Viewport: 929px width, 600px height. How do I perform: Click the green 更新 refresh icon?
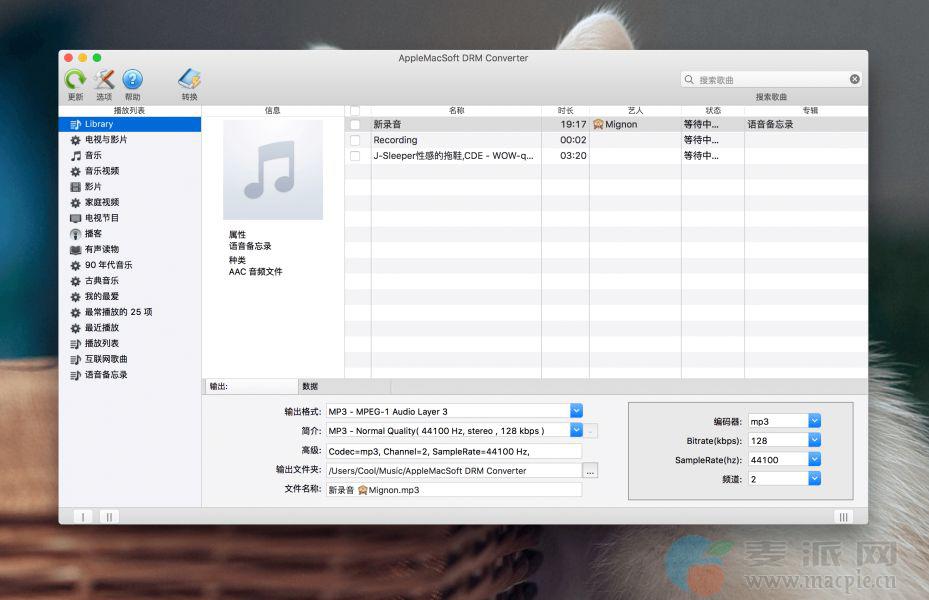point(75,80)
